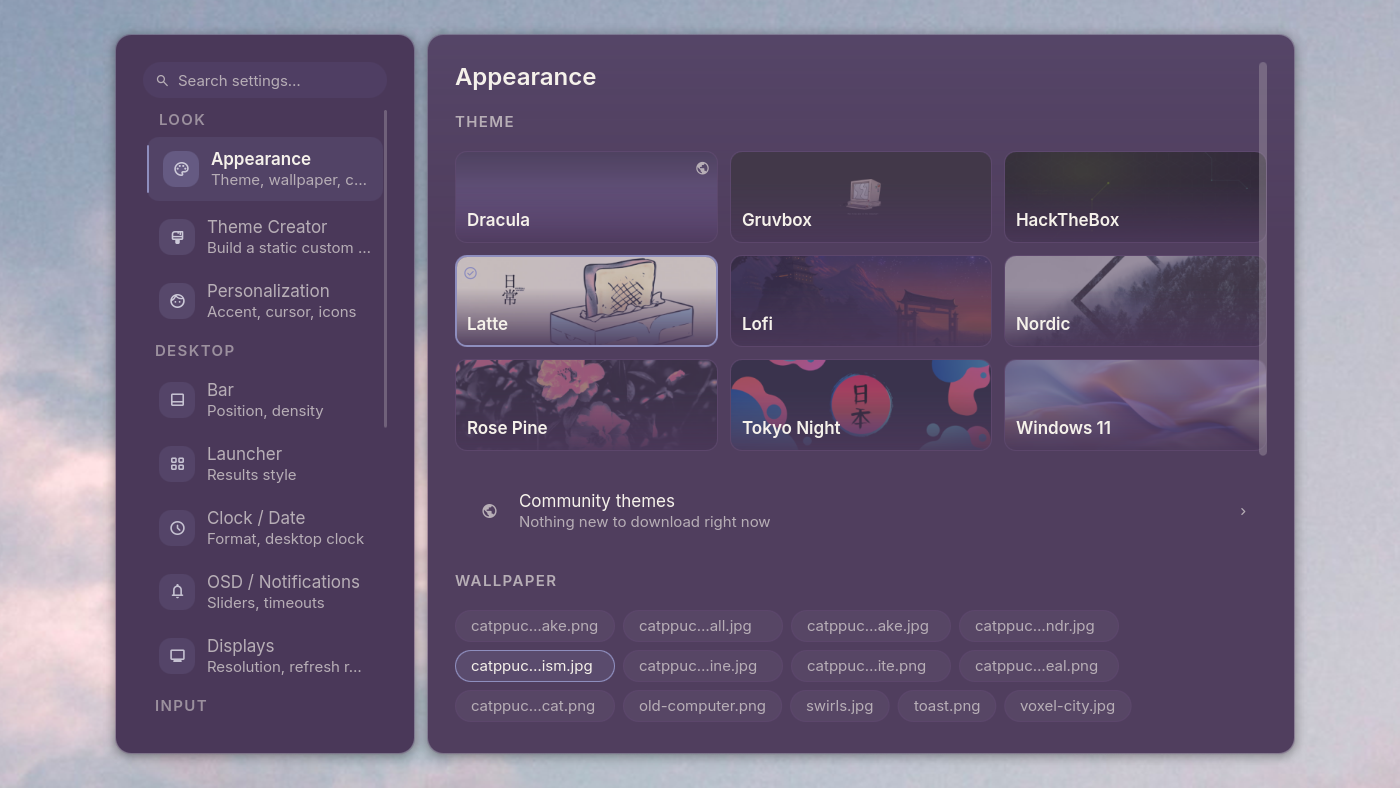Open the Community themes row
The height and width of the screenshot is (788, 1400).
(x=861, y=511)
